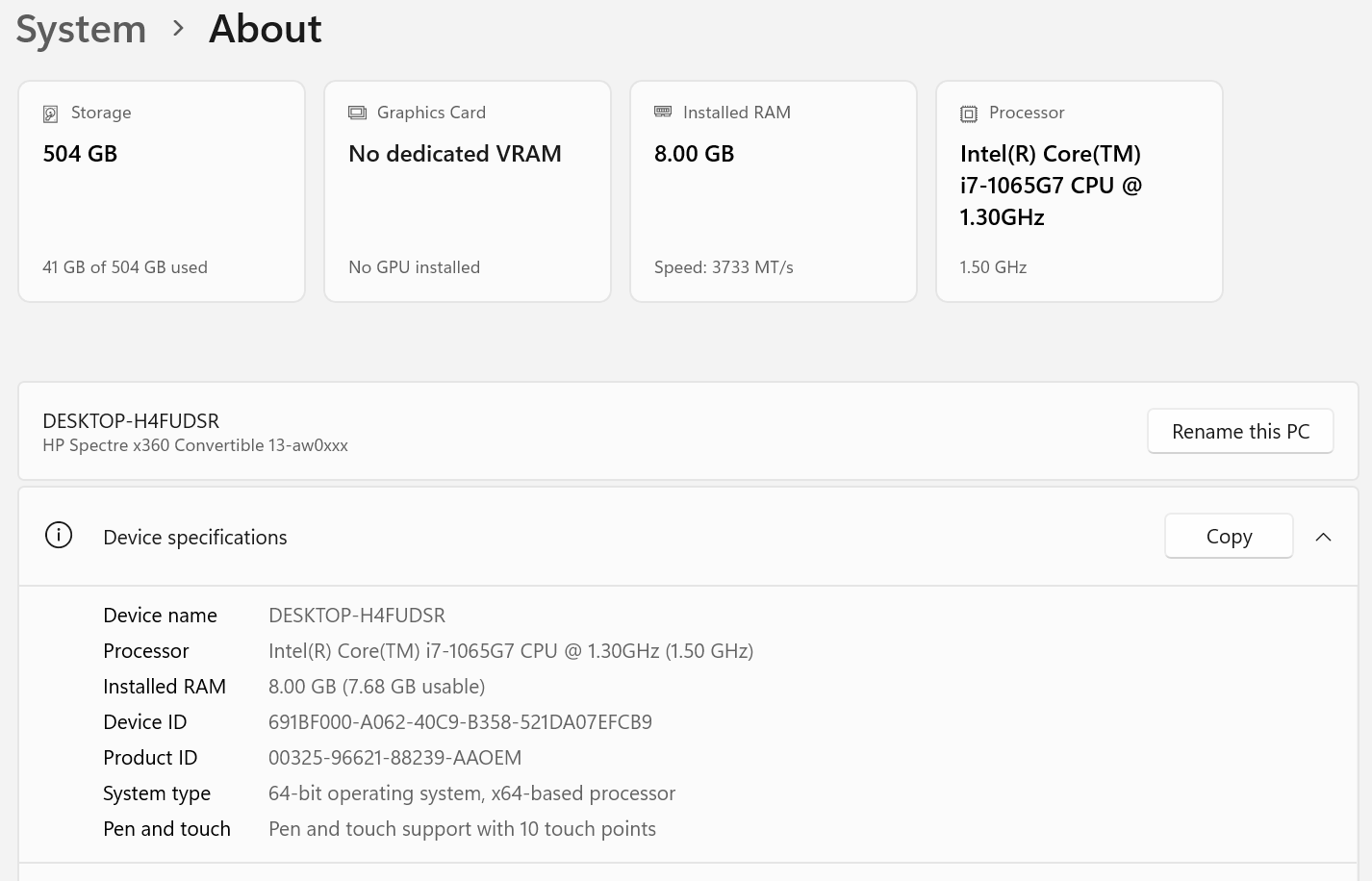Click the Graphics Card icon
Image resolution: width=1372 pixels, height=881 pixels.
tap(357, 113)
